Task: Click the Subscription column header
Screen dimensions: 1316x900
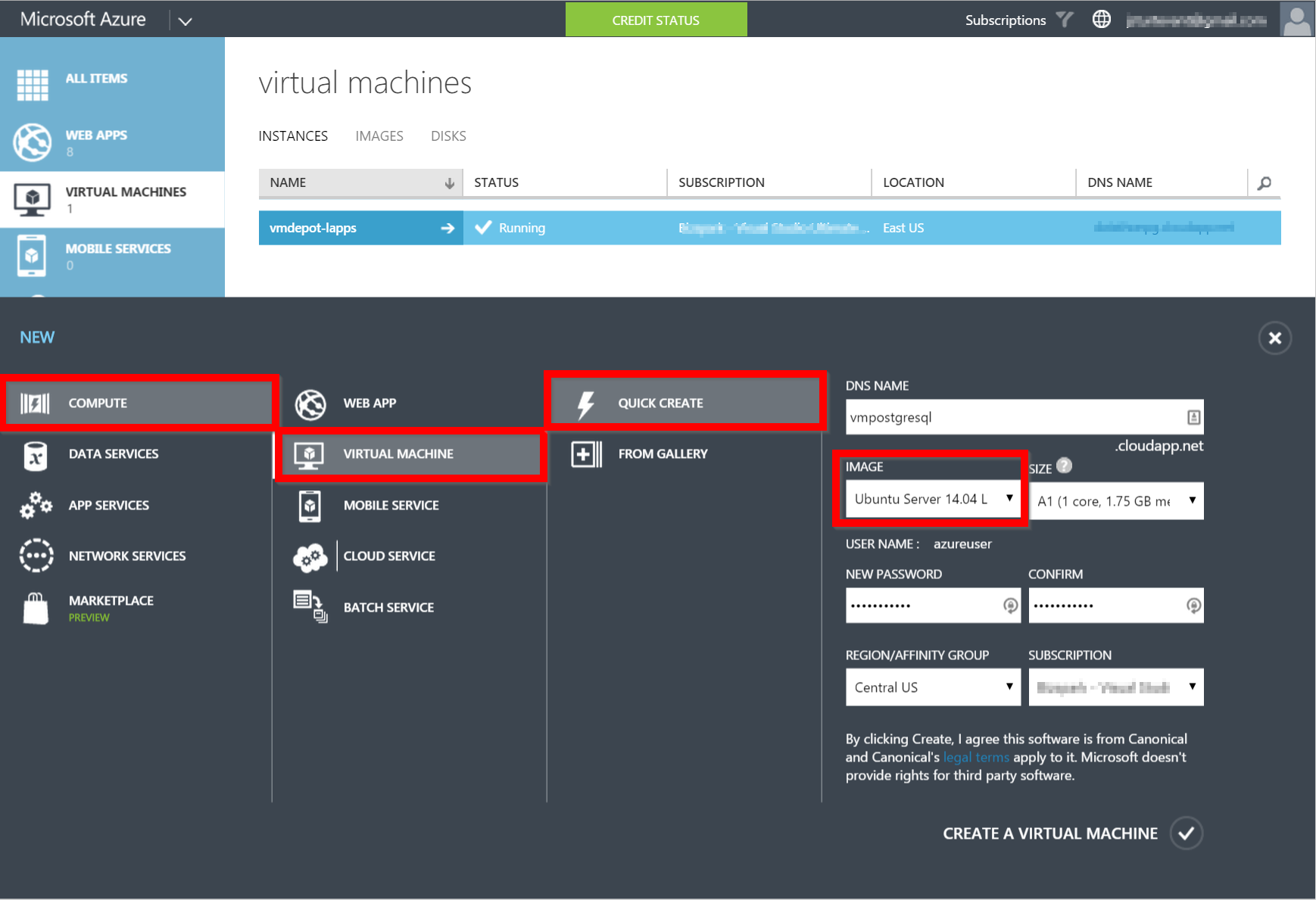Action: (x=769, y=182)
